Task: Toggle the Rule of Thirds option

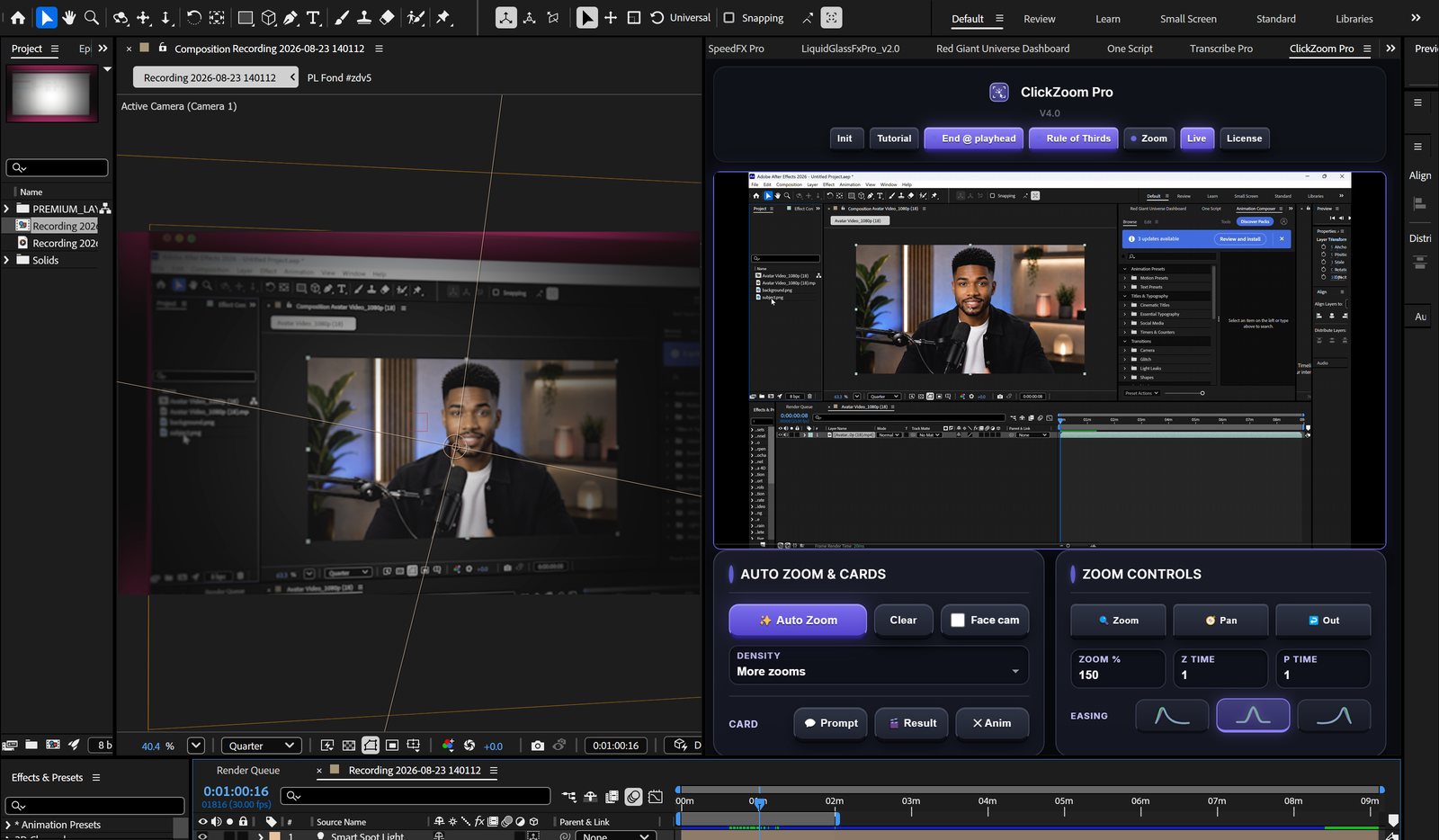Action: pos(1075,139)
